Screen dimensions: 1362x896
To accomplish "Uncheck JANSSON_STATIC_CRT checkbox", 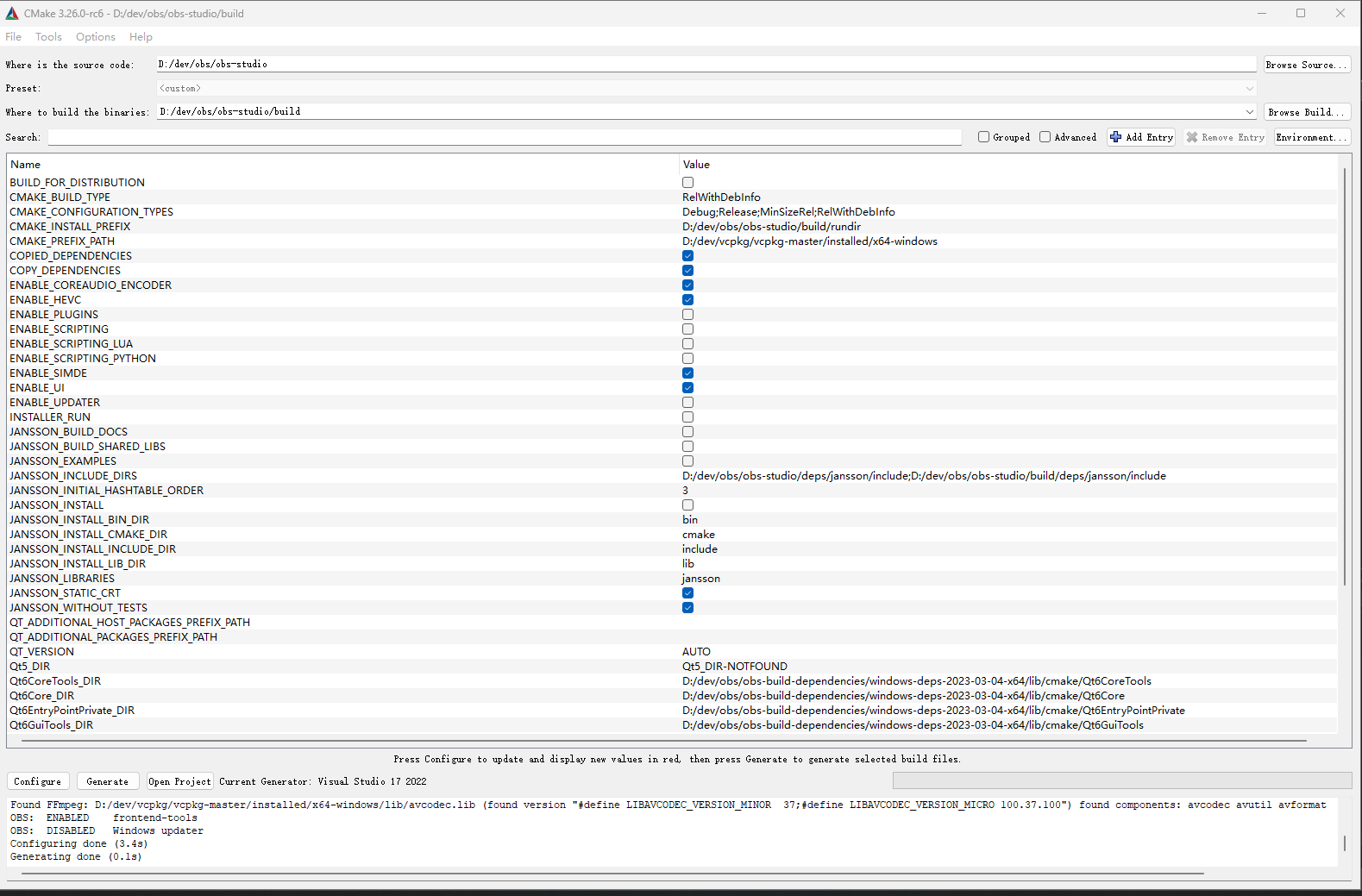I will (x=687, y=593).
